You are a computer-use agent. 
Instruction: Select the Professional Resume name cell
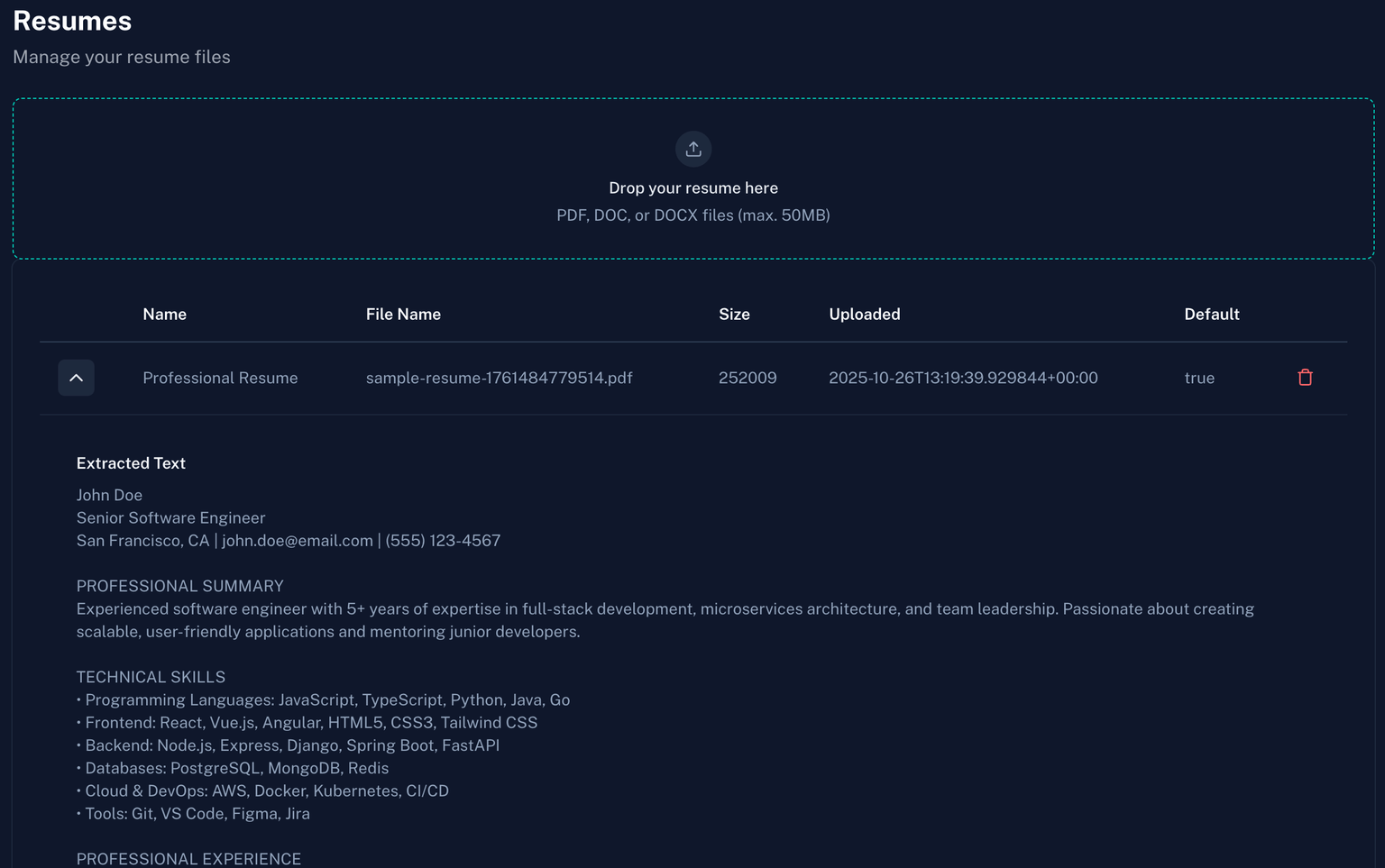[220, 378]
